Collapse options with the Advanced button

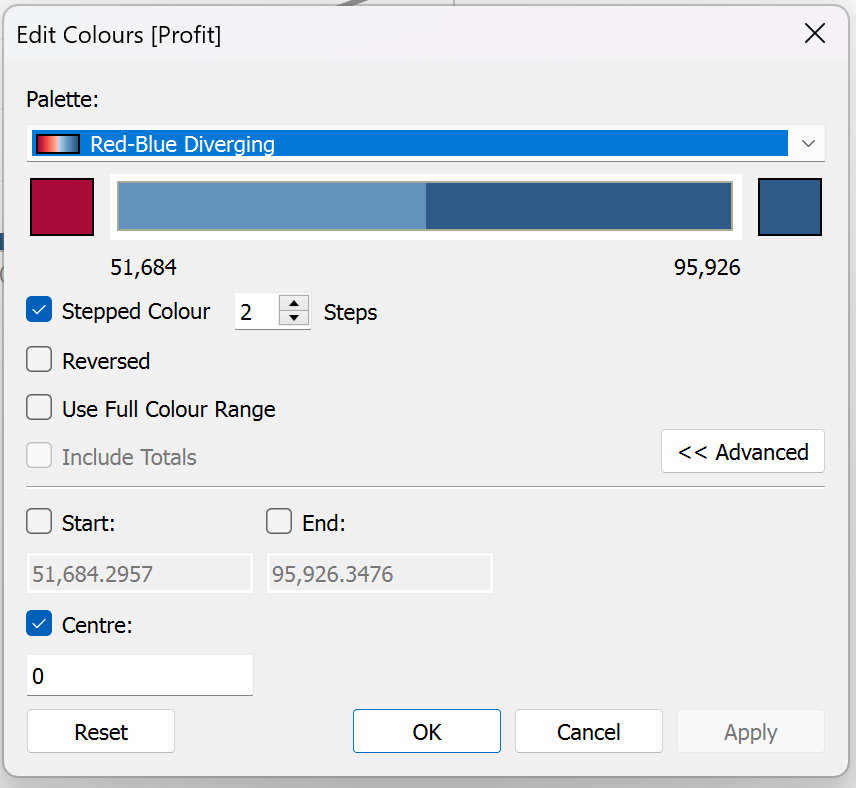pos(742,452)
